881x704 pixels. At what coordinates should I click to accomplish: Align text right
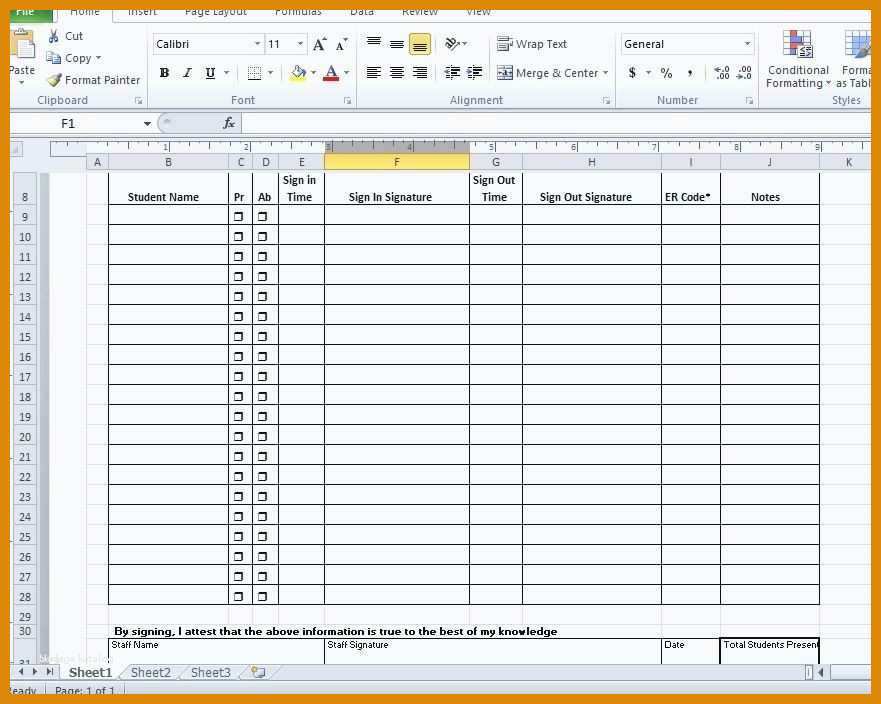coord(420,72)
